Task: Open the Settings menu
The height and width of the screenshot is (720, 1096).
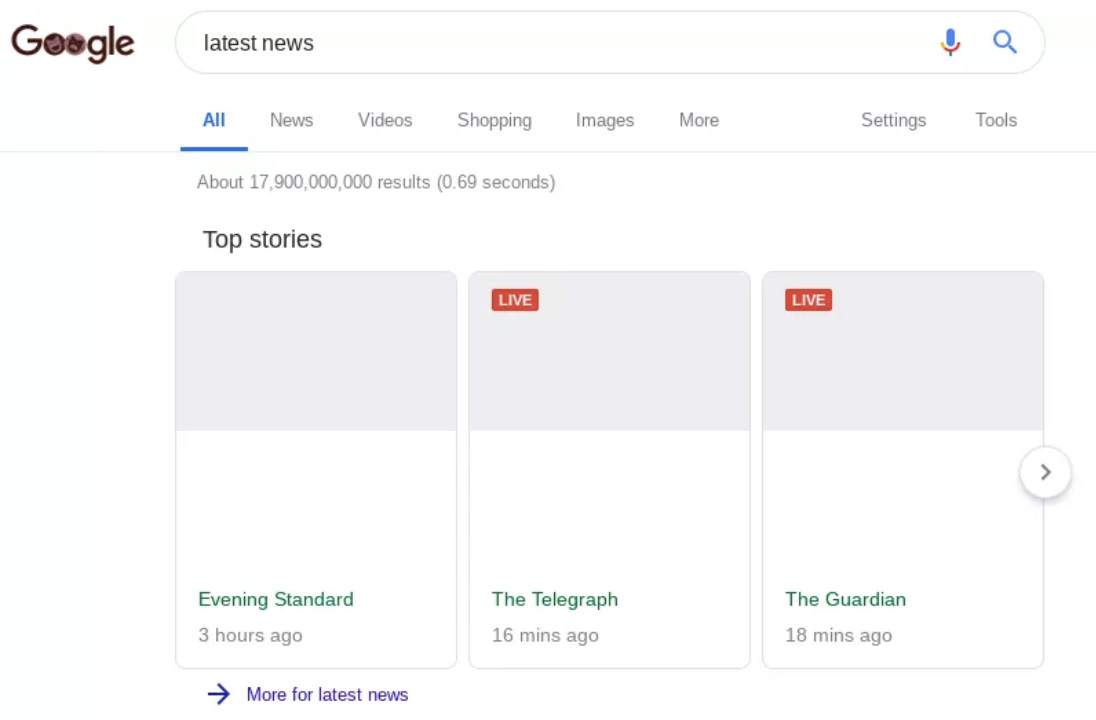Action: tap(893, 120)
